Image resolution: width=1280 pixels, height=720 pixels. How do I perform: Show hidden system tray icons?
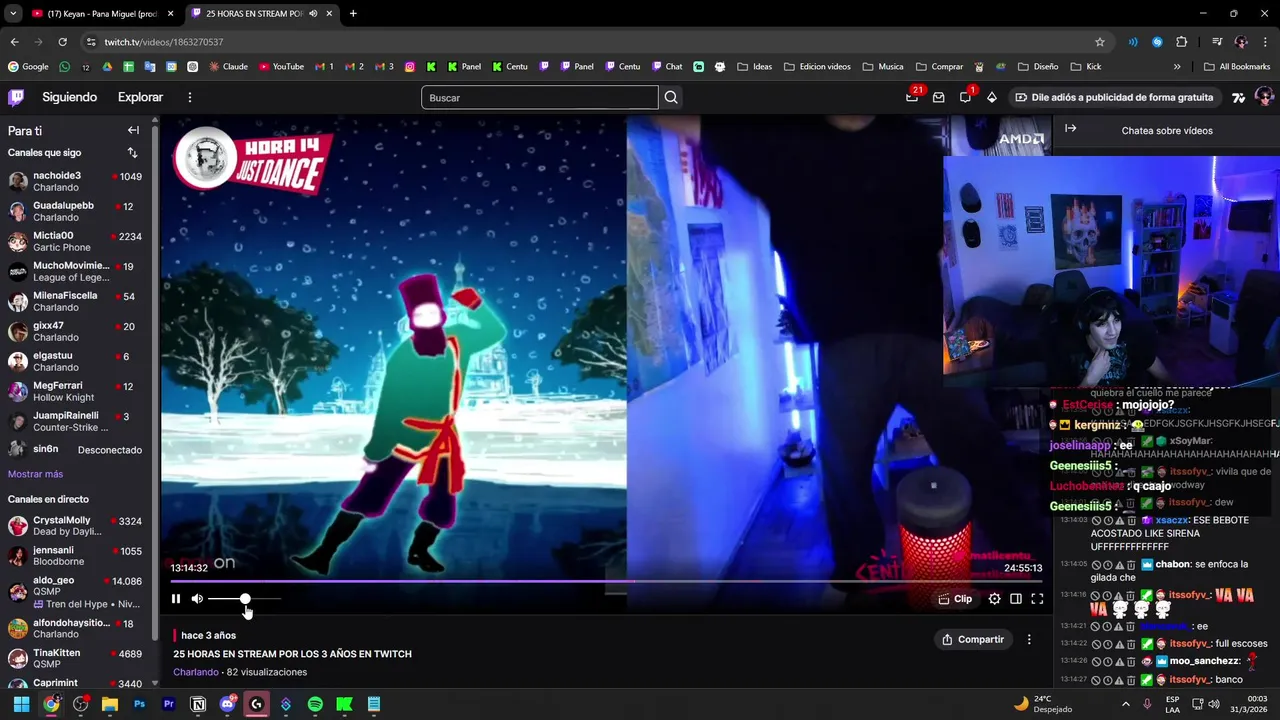click(1126, 704)
